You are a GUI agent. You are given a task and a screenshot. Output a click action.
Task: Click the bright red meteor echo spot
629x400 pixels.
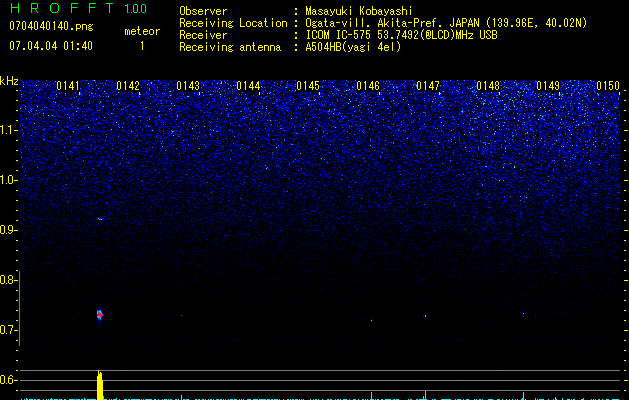(x=99, y=315)
